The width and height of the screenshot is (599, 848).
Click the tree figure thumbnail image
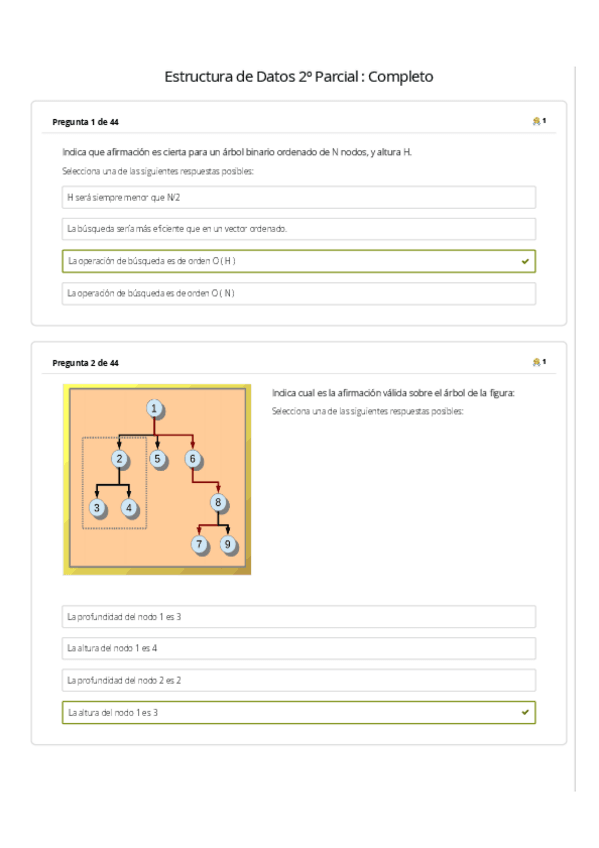157,477
